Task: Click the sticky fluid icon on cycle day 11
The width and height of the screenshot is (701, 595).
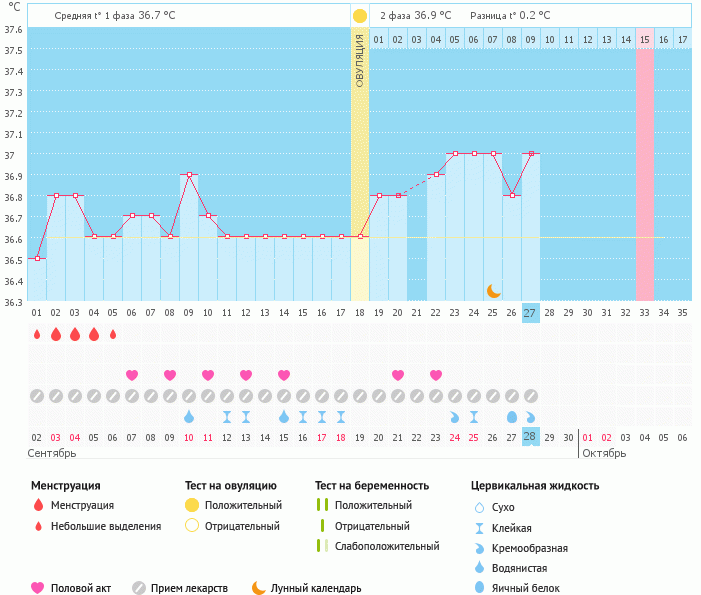Action: pos(227,416)
